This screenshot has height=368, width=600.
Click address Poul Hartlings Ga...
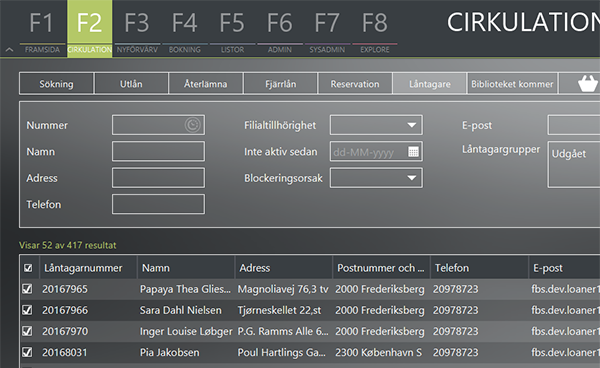click(x=282, y=352)
